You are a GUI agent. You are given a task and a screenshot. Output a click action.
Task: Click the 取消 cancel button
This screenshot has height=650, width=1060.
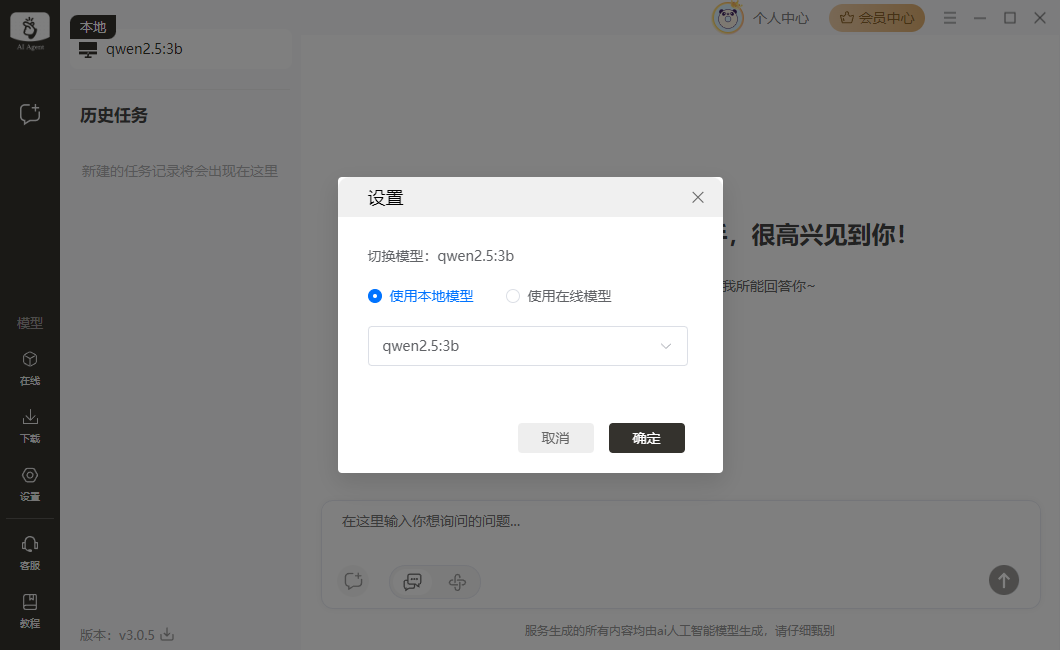click(555, 438)
